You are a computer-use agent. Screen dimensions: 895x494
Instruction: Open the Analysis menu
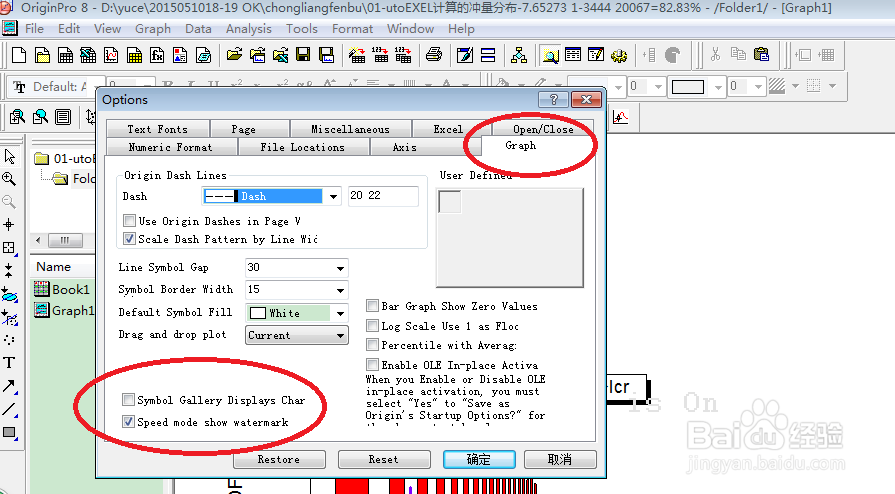249,29
